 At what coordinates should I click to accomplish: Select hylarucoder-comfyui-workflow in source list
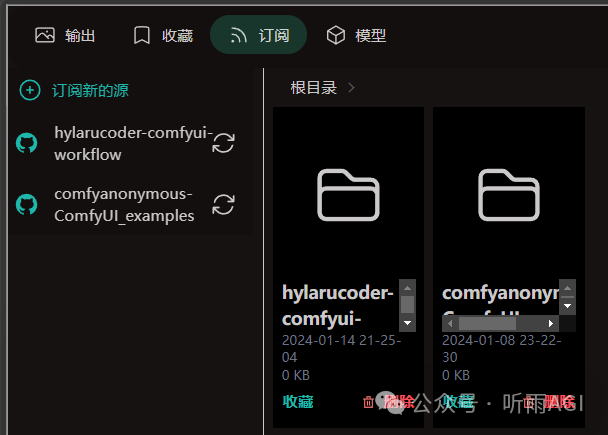(x=133, y=143)
